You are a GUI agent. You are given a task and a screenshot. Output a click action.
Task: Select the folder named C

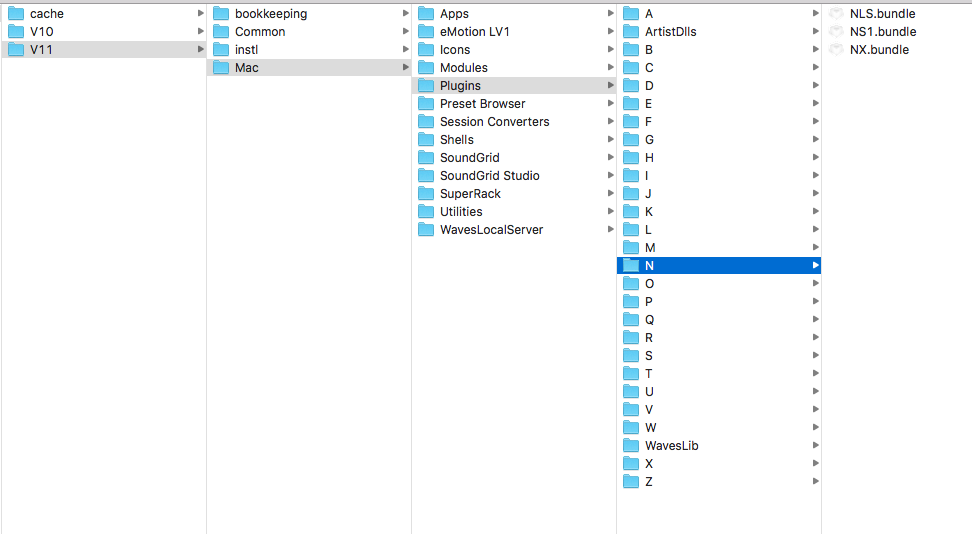point(719,68)
